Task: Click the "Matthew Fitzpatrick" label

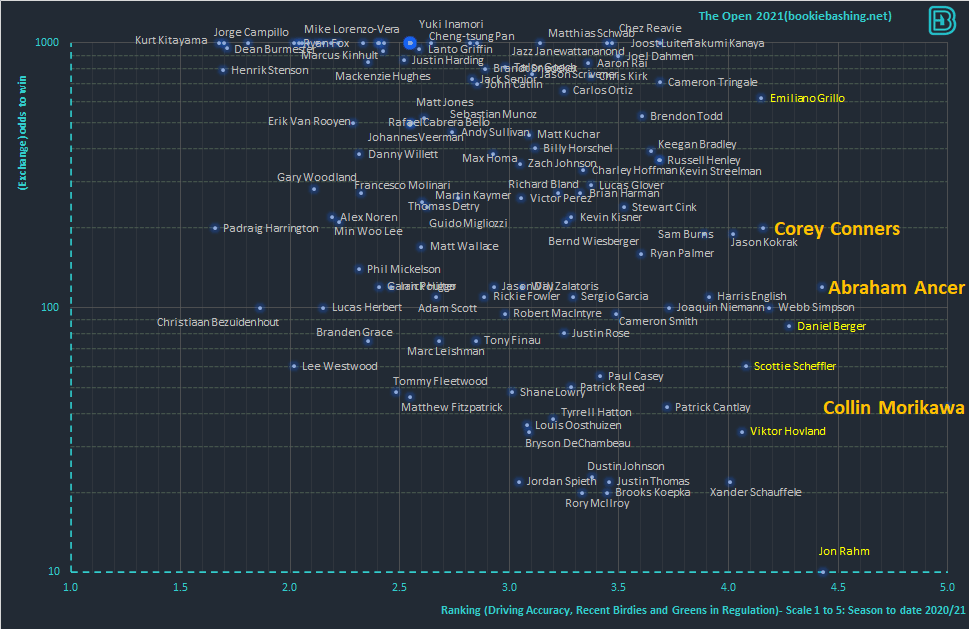Action: [x=452, y=407]
